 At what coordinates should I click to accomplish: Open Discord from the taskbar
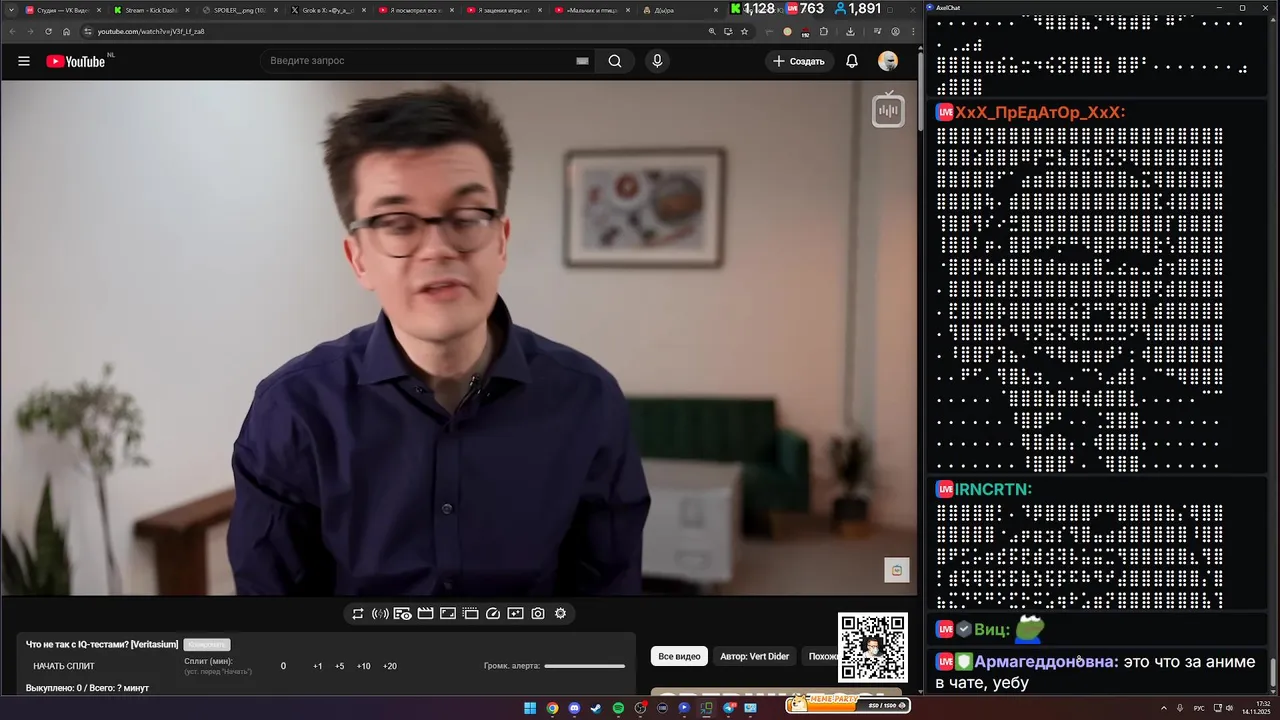pyautogui.click(x=574, y=708)
